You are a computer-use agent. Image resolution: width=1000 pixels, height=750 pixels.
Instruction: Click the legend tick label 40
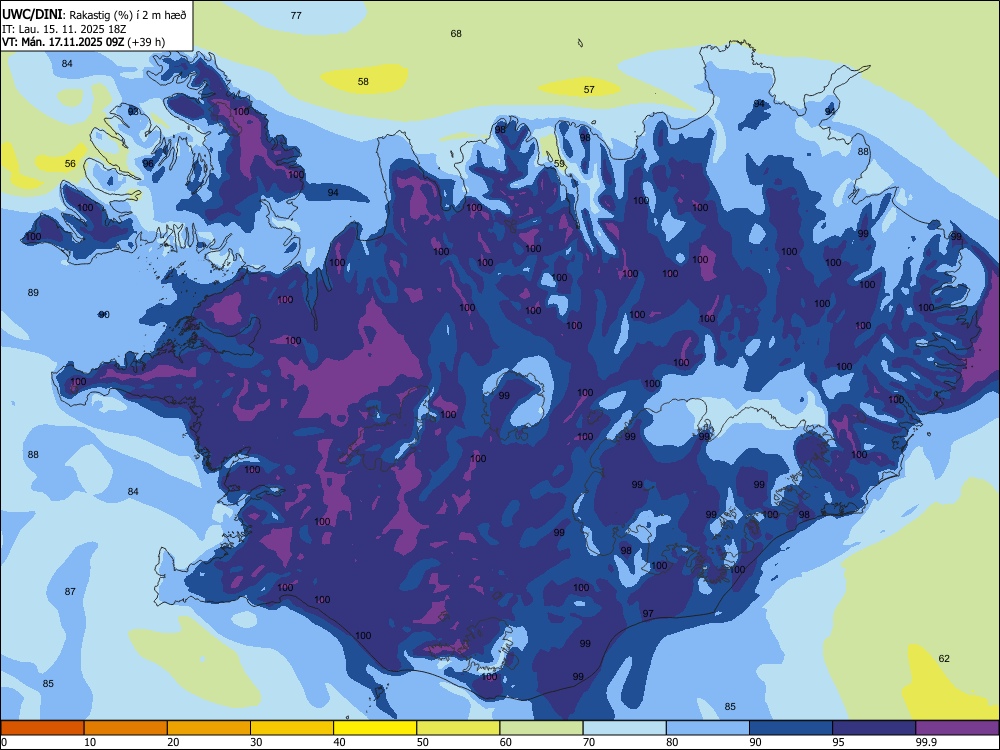[x=340, y=742]
